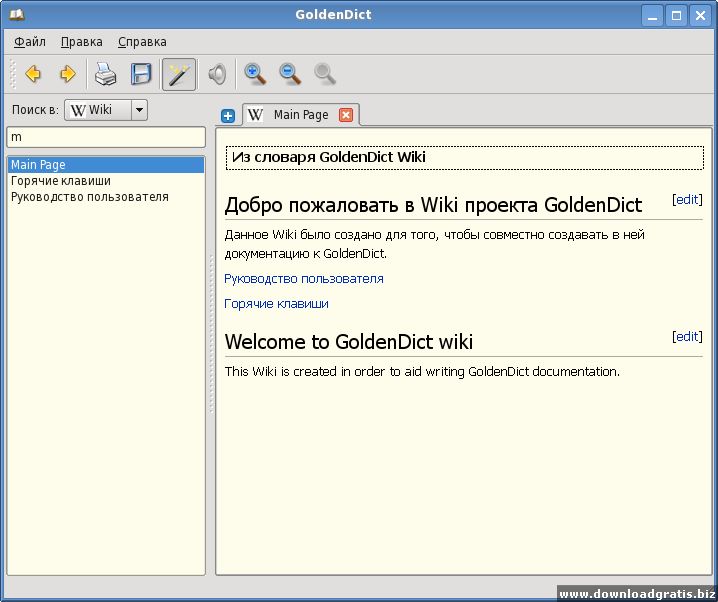Click the toolbar drag handle
The width and height of the screenshot is (718, 602).
(12, 74)
